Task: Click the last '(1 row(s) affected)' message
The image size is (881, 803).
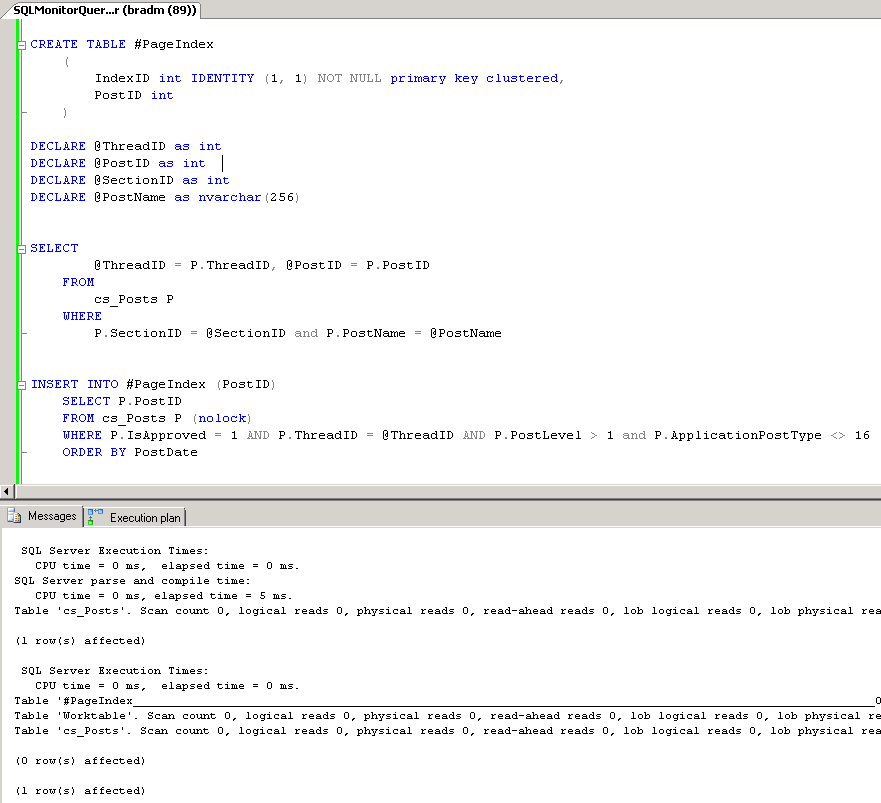Action: tap(80, 791)
